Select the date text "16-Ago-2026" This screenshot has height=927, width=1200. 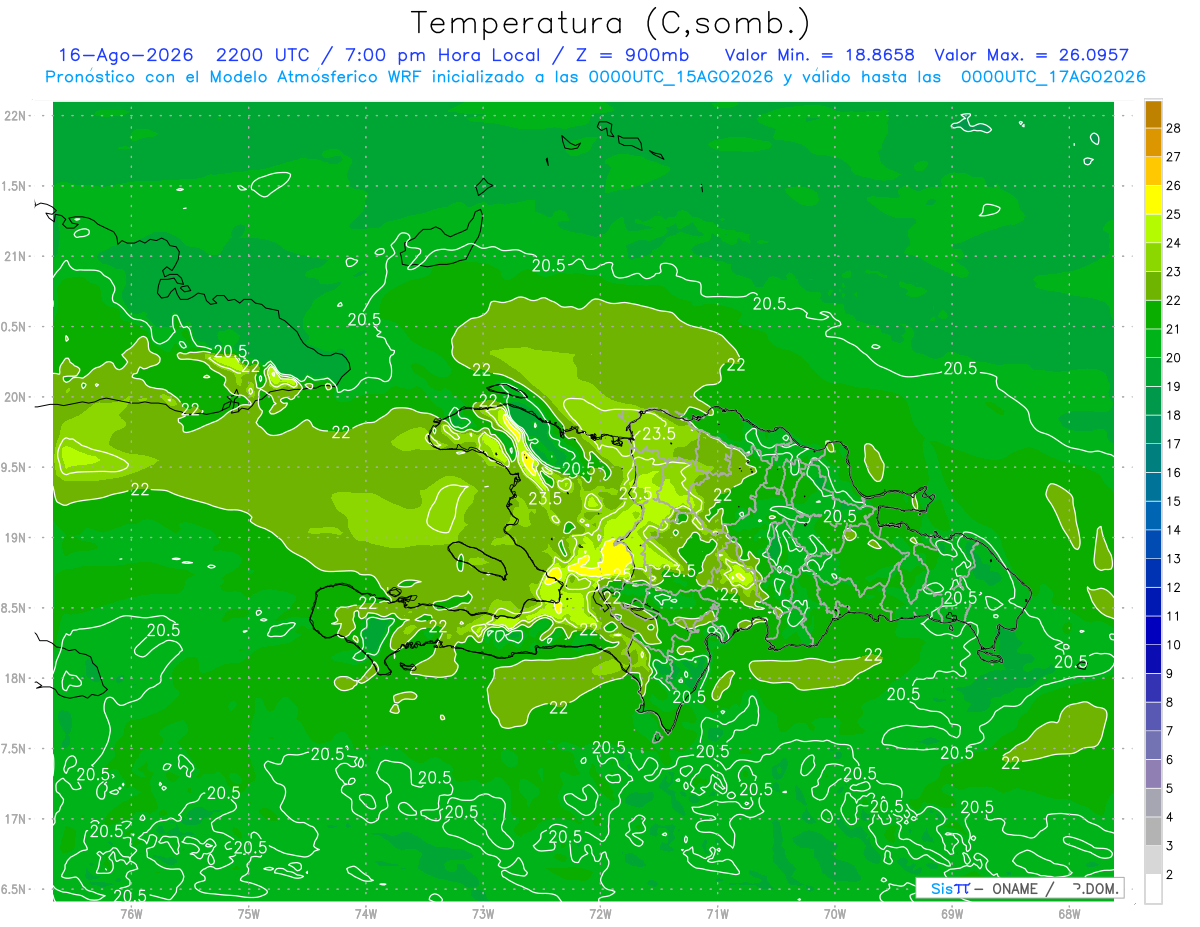pos(125,55)
